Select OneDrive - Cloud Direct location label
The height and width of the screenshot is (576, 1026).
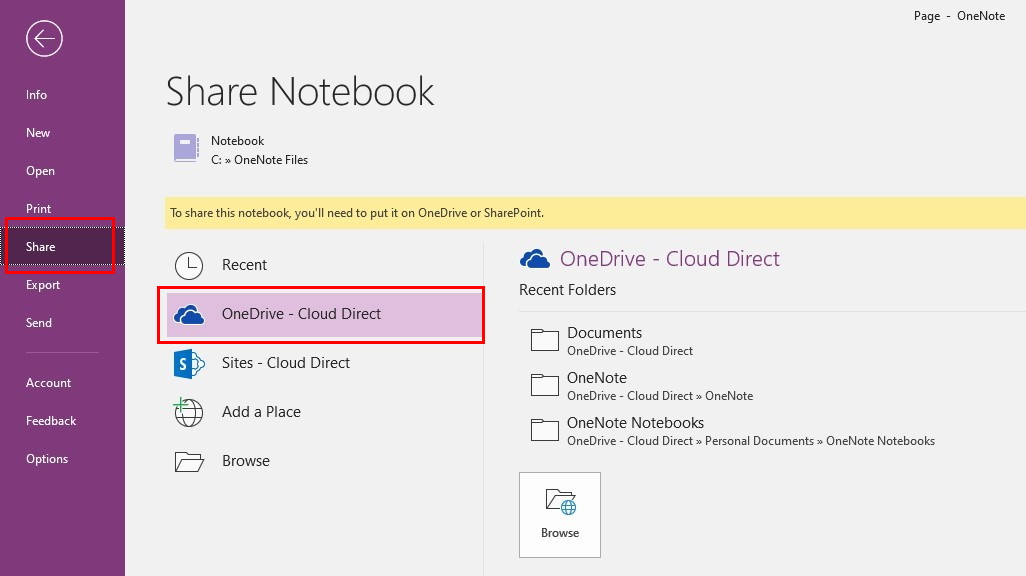tap(301, 314)
